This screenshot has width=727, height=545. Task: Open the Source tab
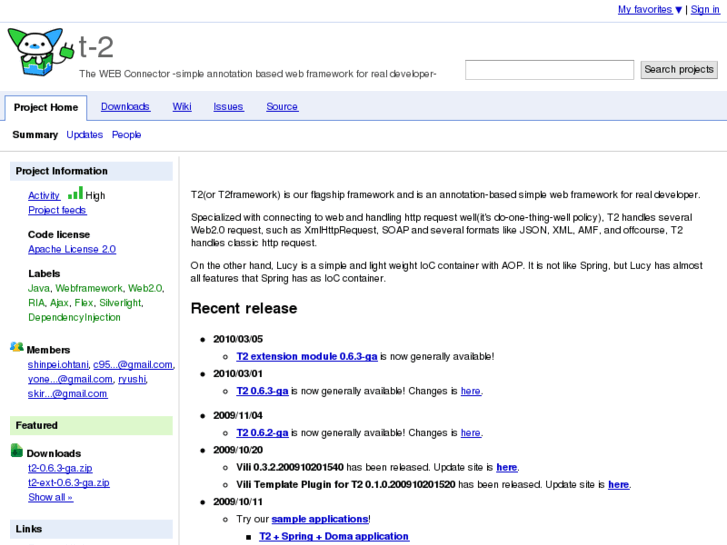[x=282, y=107]
